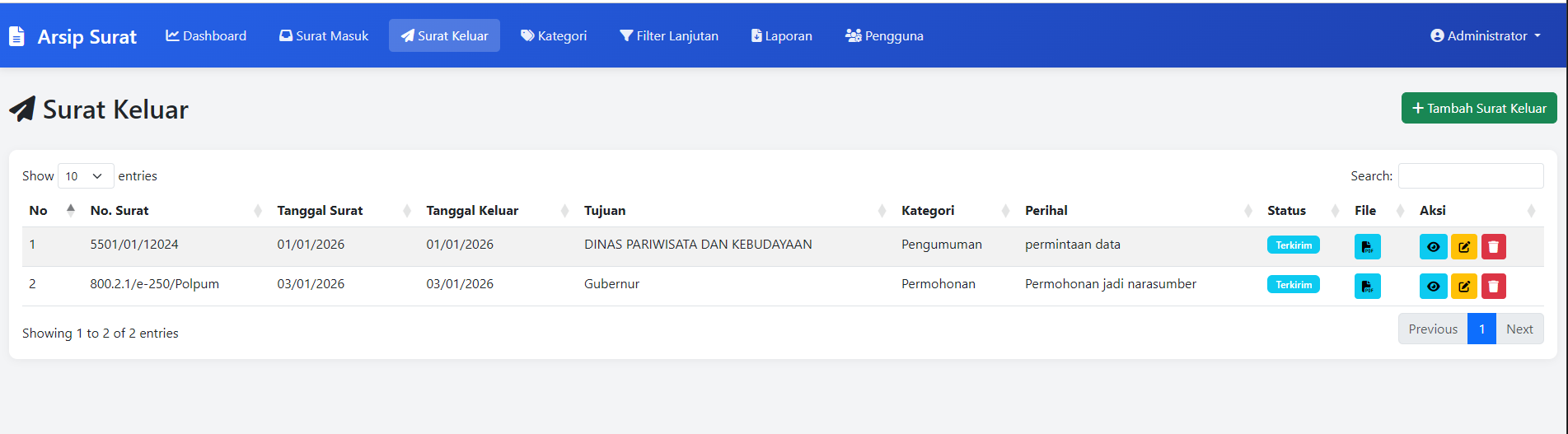The width and height of the screenshot is (1568, 434).
Task: Sort table by No. Surat column
Action: click(x=176, y=210)
